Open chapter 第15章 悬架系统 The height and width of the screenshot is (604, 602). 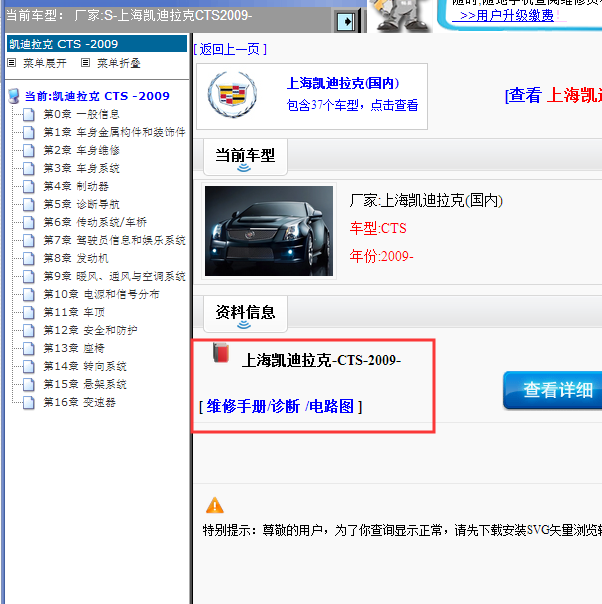tap(85, 384)
